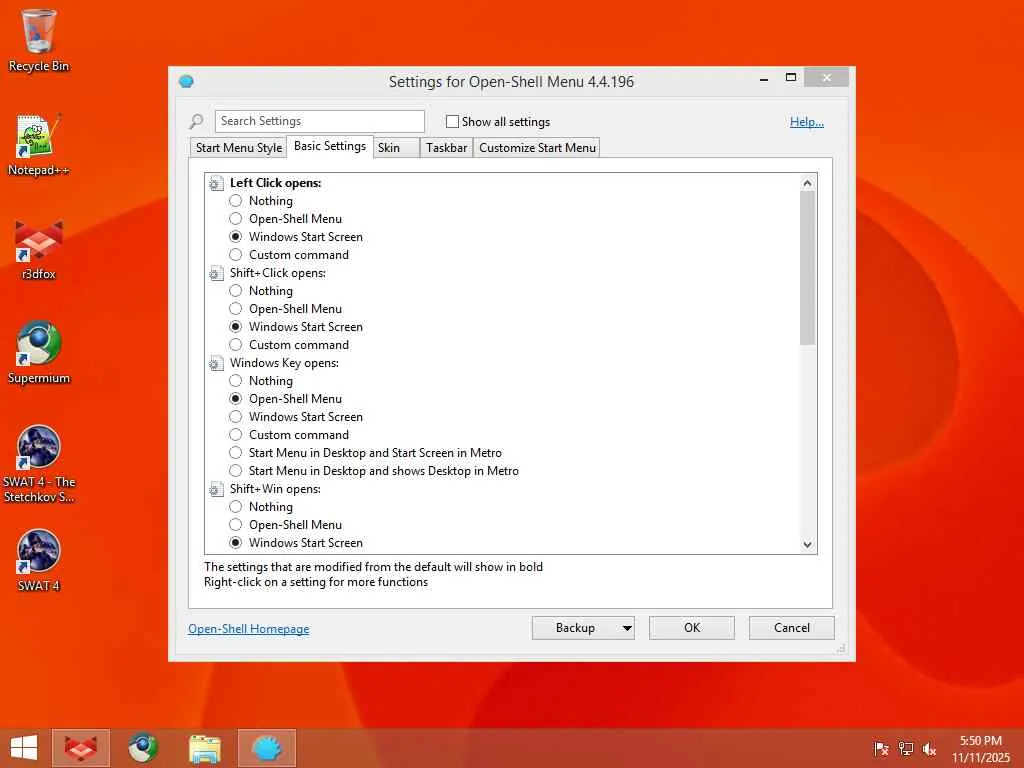The height and width of the screenshot is (768, 1024).
Task: Open r3dfox from the taskbar
Action: coord(81,748)
